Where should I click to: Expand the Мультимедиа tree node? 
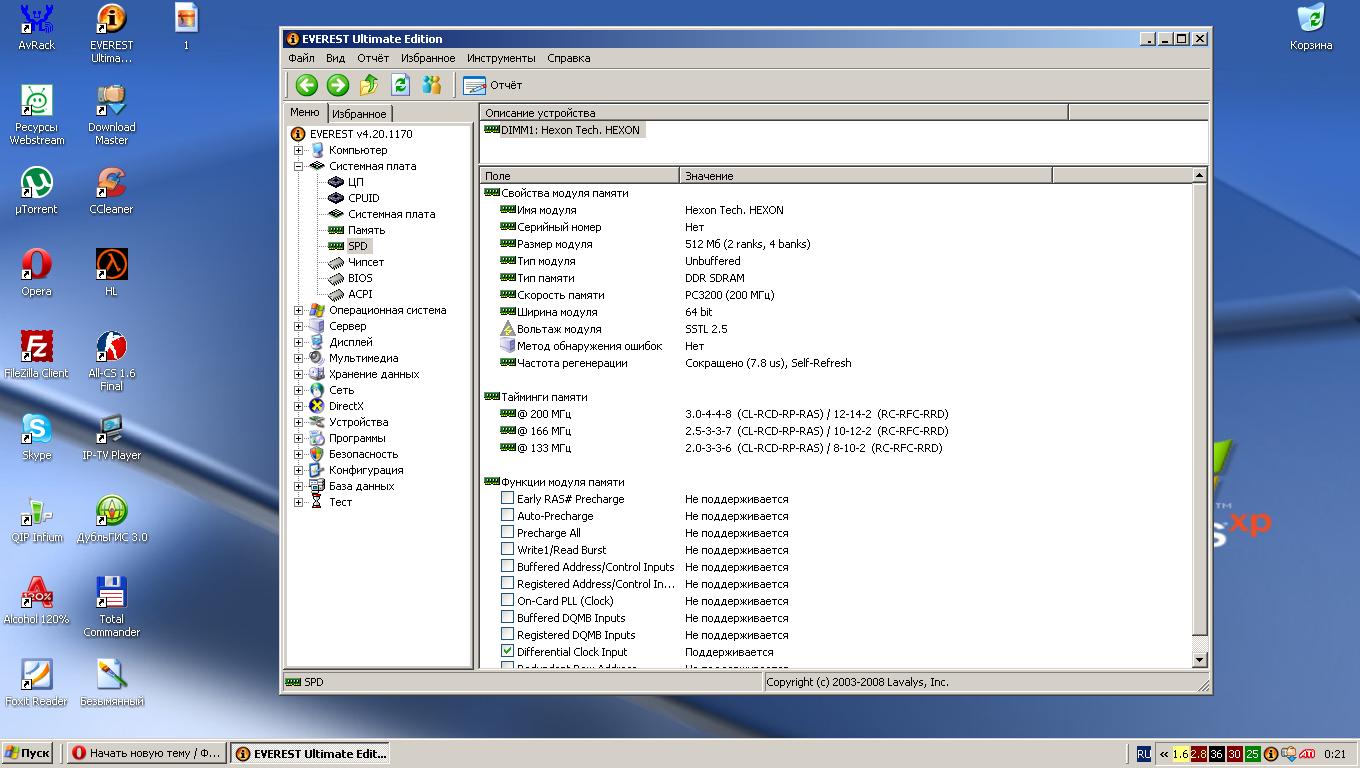[298, 358]
